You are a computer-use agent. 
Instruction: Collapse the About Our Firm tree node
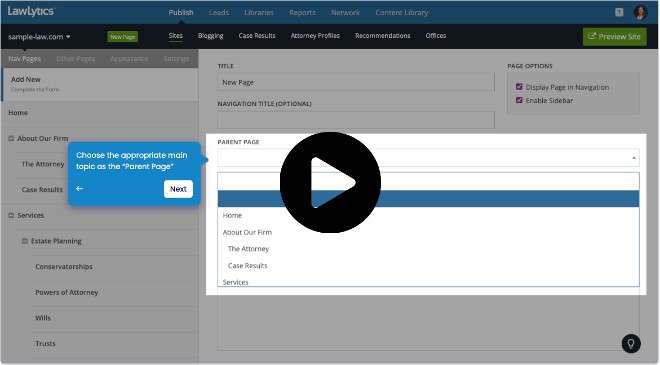pyautogui.click(x=11, y=138)
